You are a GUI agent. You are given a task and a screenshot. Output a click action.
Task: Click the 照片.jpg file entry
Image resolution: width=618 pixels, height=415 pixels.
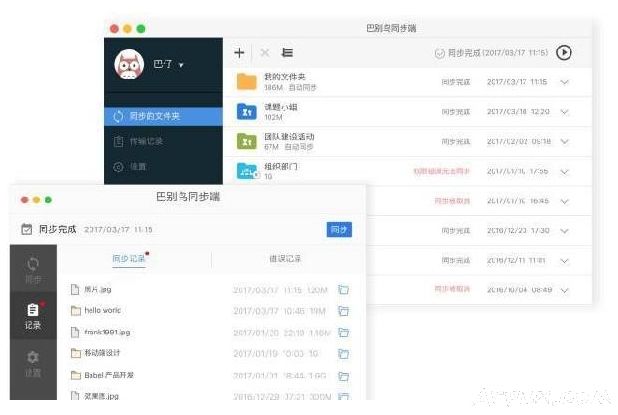coord(97,290)
